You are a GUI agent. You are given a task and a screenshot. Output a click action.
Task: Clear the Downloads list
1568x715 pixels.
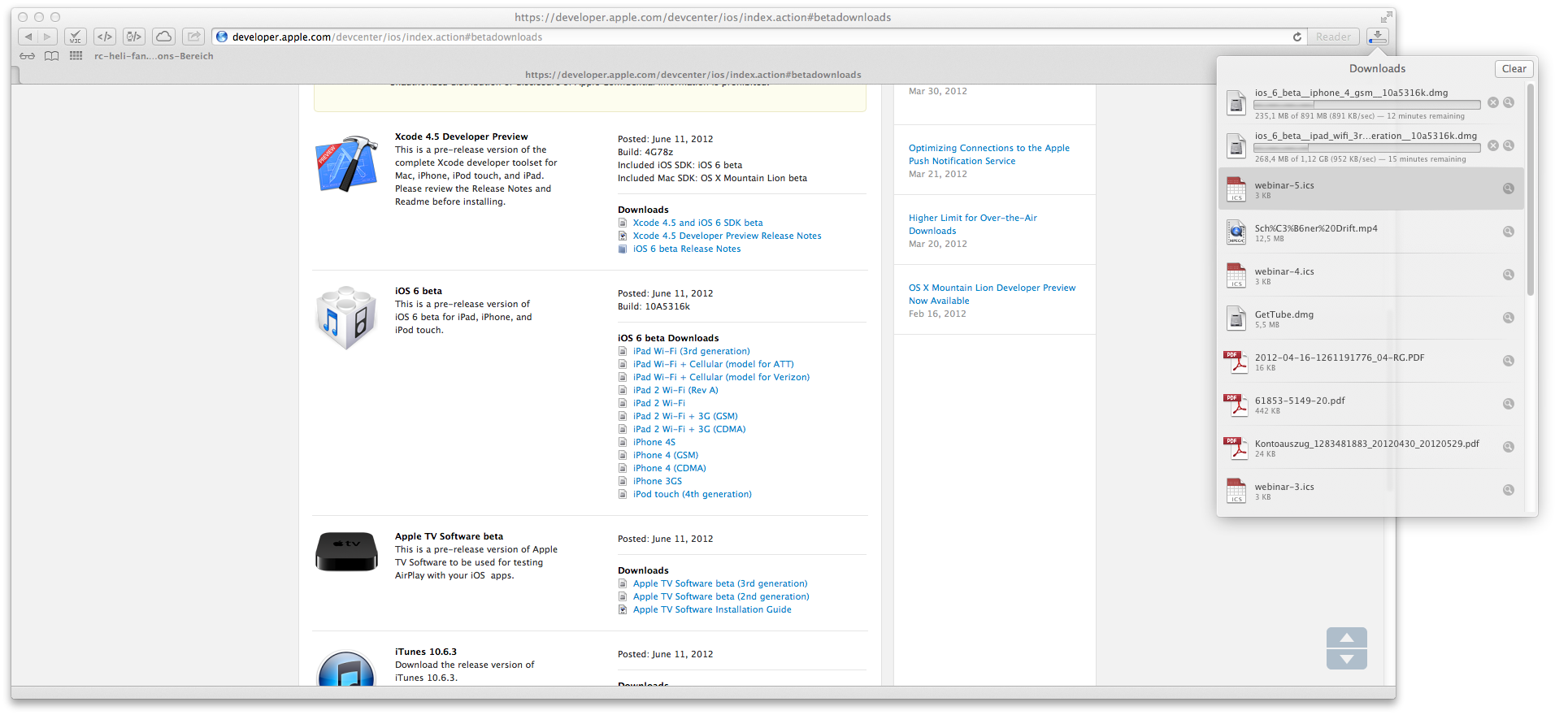[1514, 69]
